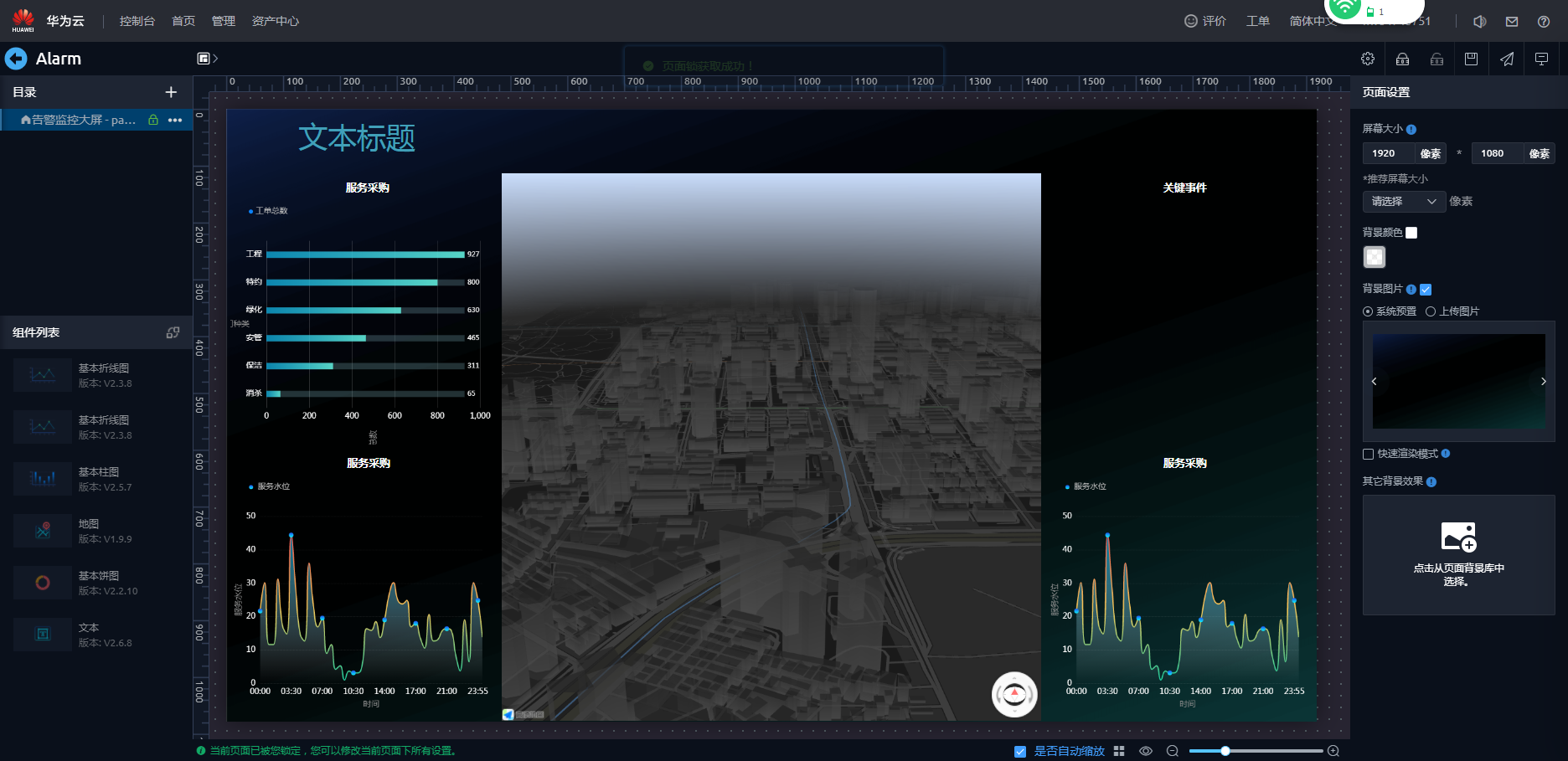Click the grid layout icon in status bar

point(1119,751)
